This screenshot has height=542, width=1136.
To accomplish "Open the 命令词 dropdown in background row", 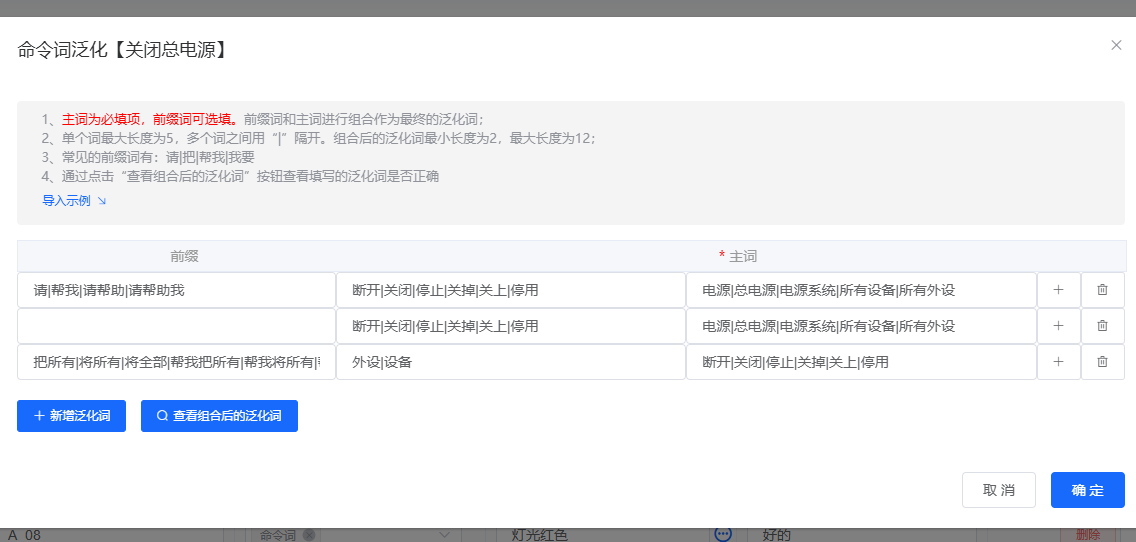I will pyautogui.click(x=445, y=535).
